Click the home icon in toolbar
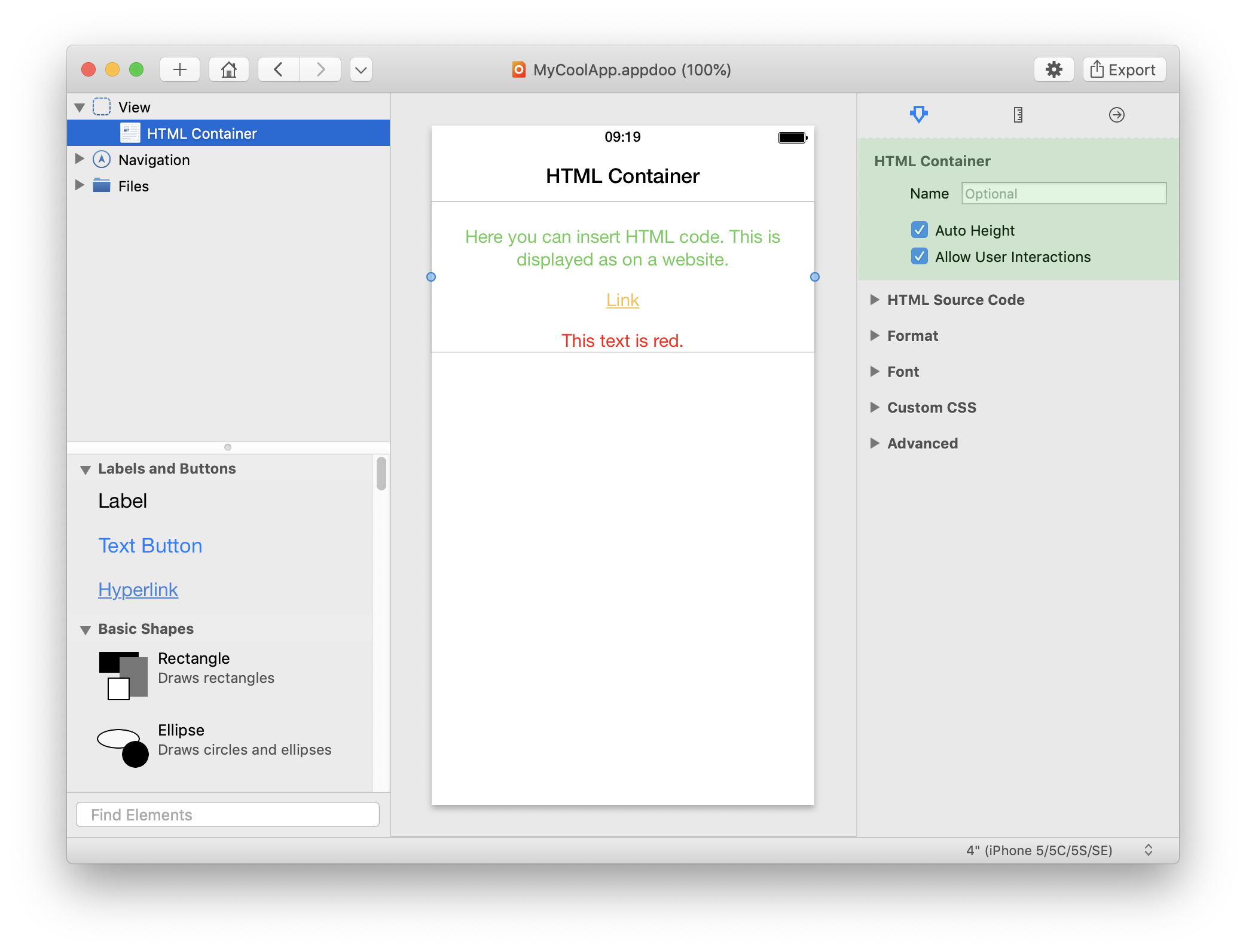The image size is (1246, 952). (x=228, y=70)
